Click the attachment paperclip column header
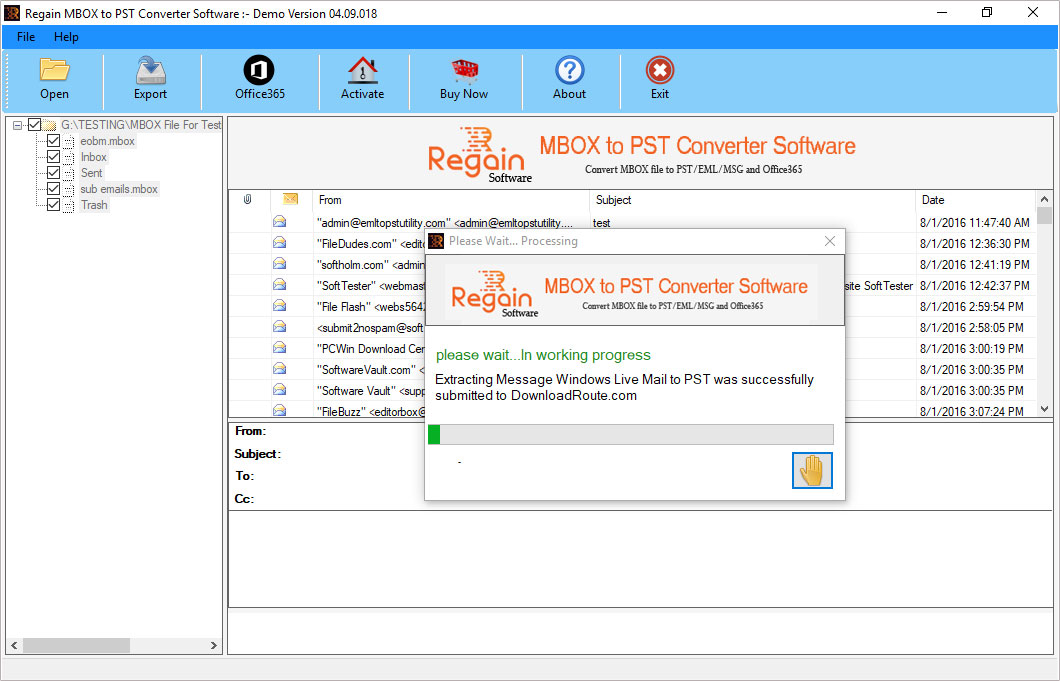Viewport: 1060px width, 681px height. (x=247, y=199)
